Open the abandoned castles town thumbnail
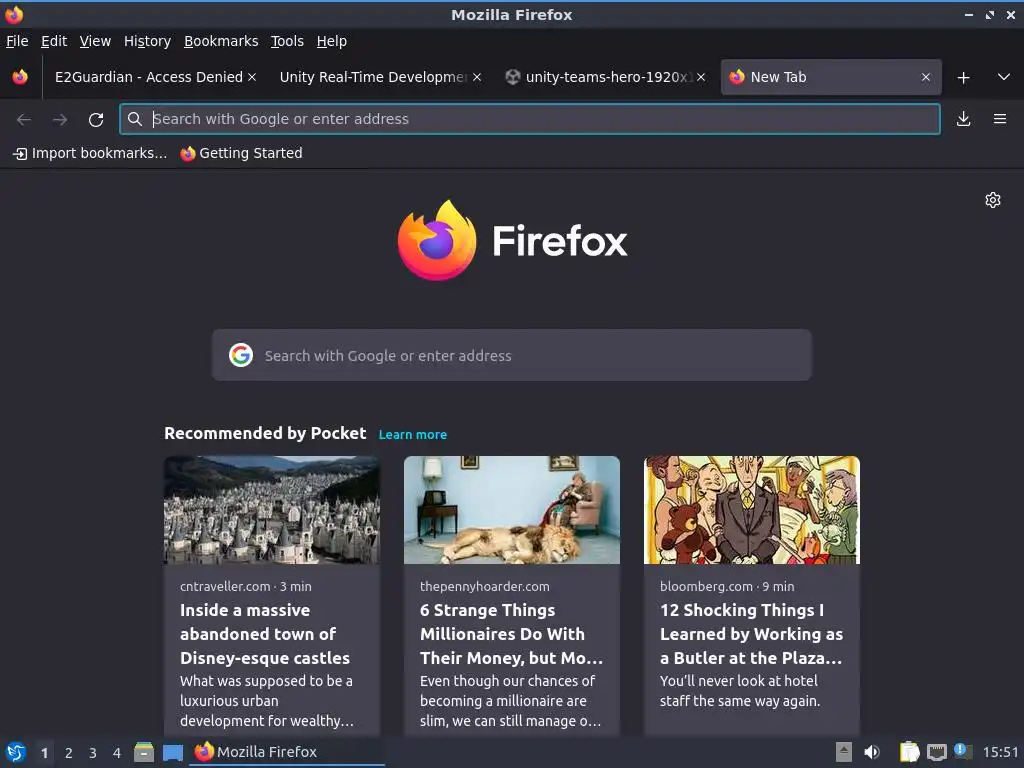 [x=271, y=510]
